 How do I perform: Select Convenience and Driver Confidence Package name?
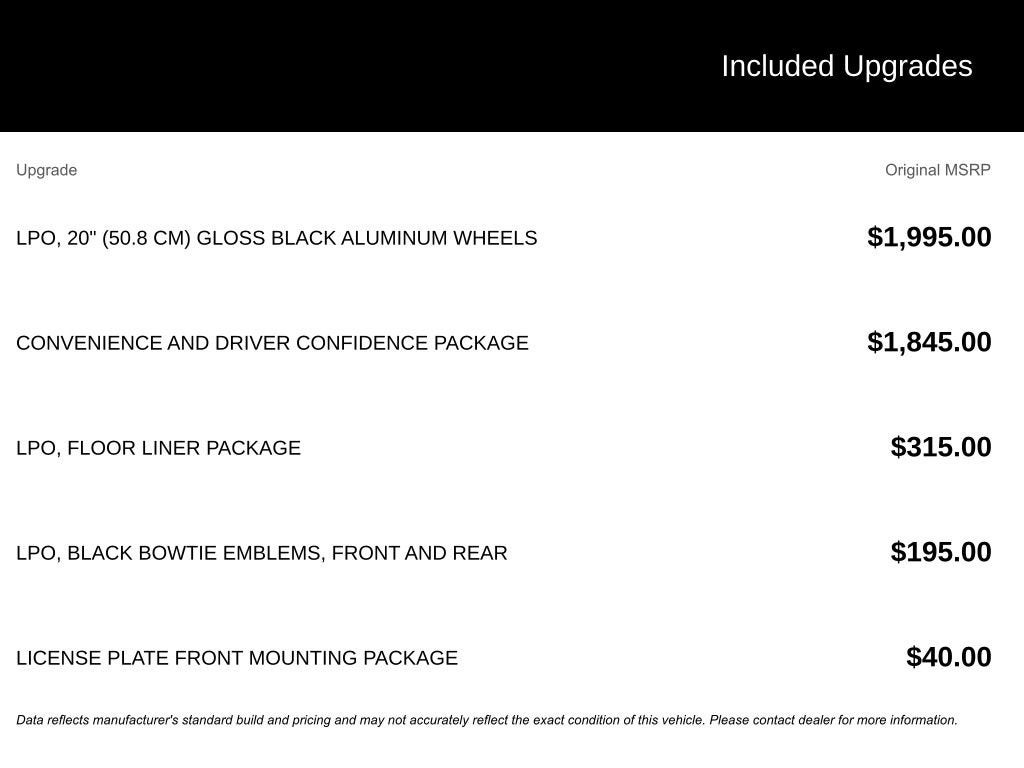(x=272, y=343)
